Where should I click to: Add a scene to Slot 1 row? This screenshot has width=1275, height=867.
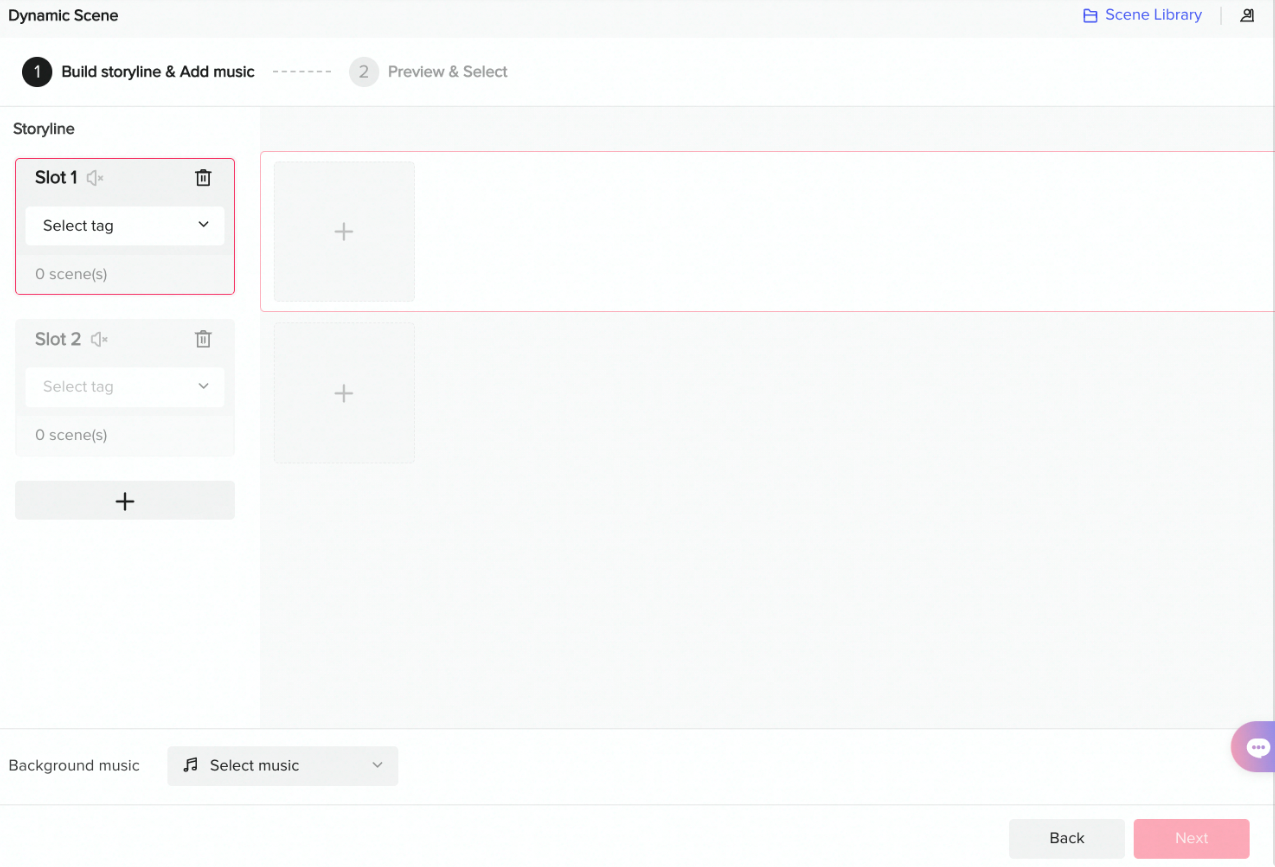pos(344,232)
